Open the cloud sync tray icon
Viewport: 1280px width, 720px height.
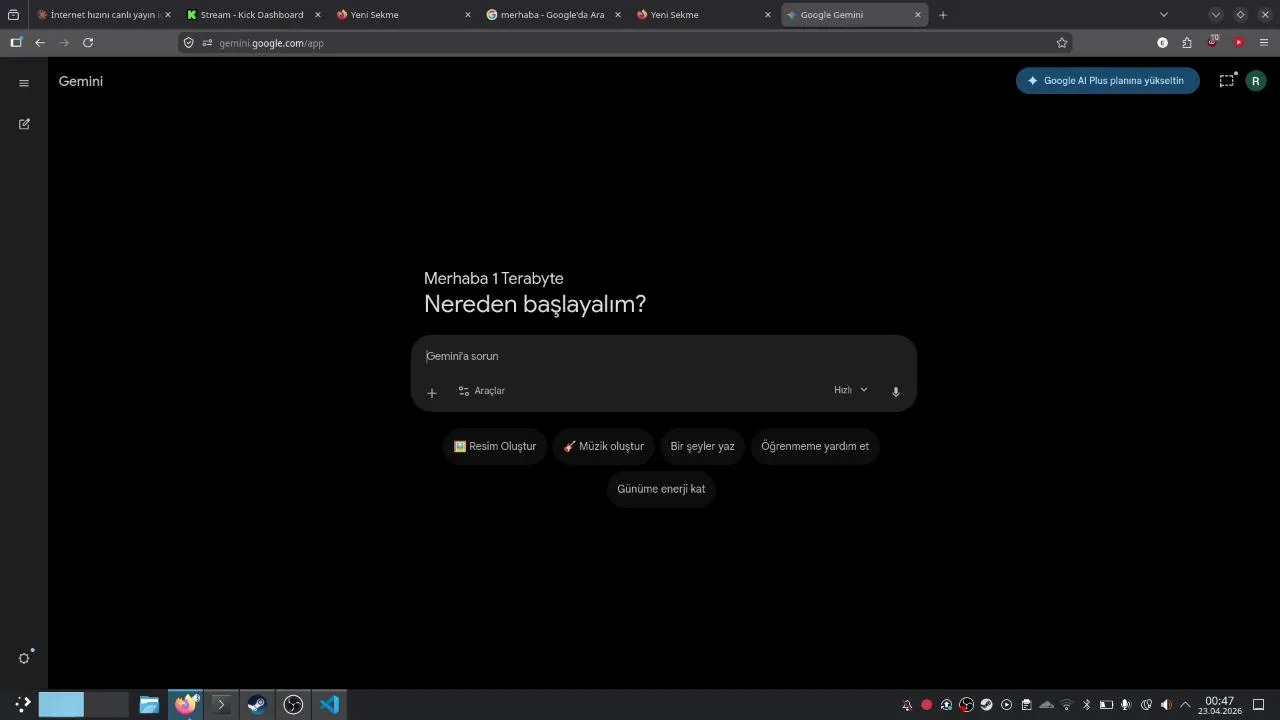[x=1047, y=705]
